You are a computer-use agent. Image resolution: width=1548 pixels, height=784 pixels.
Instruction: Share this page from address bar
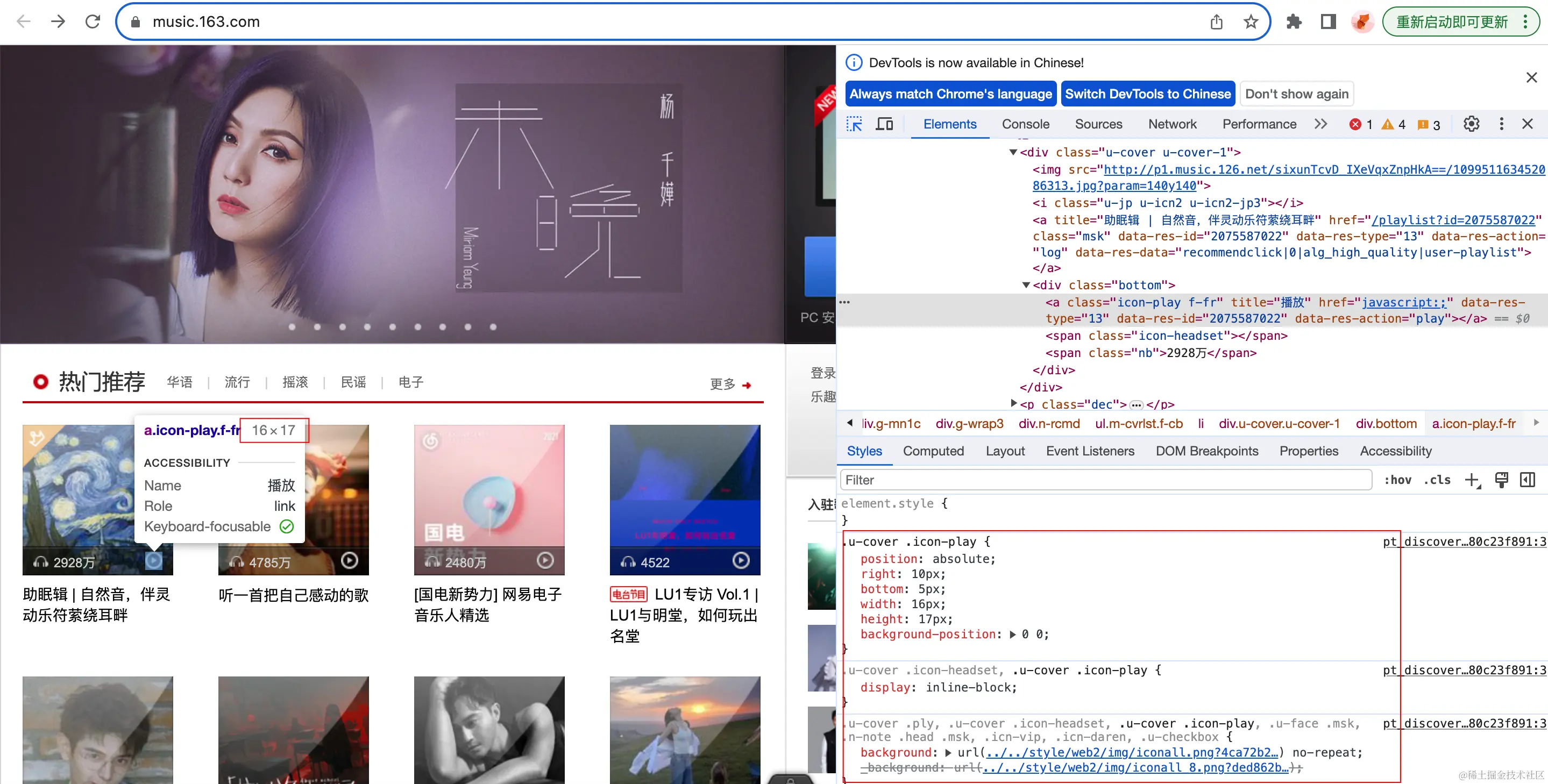[1216, 22]
